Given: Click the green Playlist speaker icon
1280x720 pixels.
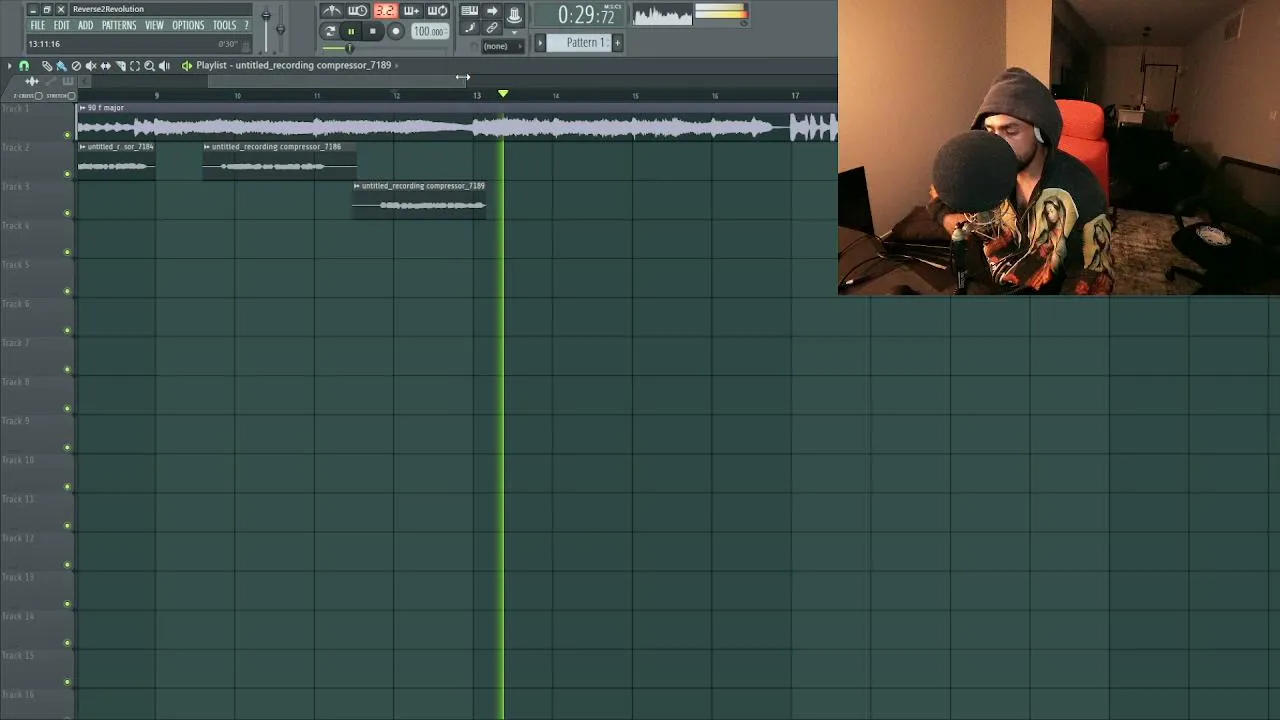Looking at the screenshot, I should tap(186, 66).
